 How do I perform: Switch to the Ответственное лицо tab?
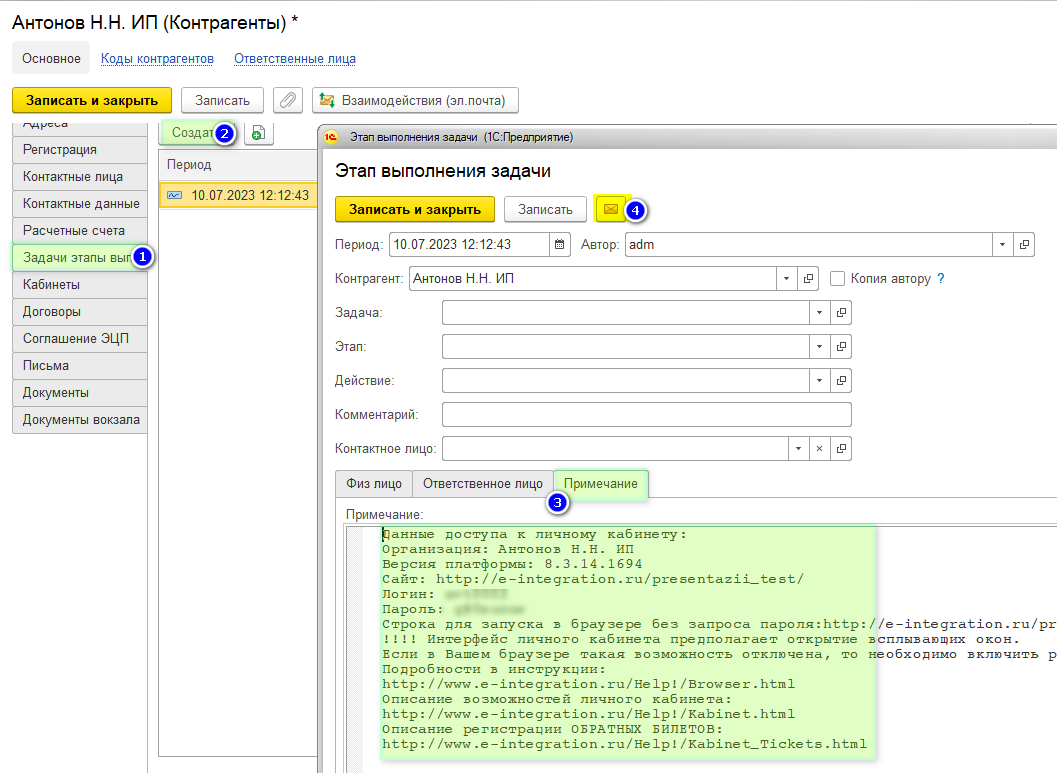483,484
